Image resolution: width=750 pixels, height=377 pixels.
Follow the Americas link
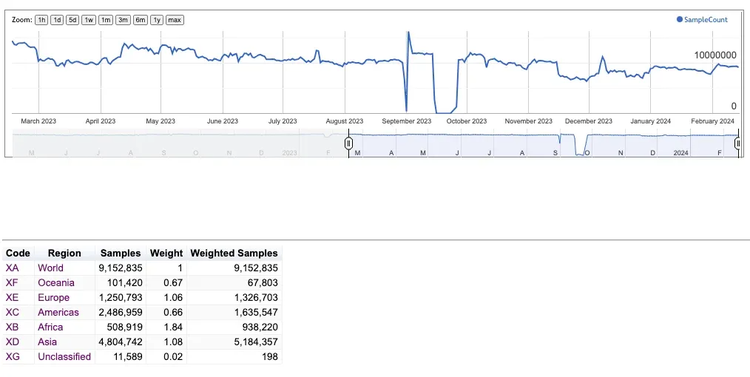point(58,312)
